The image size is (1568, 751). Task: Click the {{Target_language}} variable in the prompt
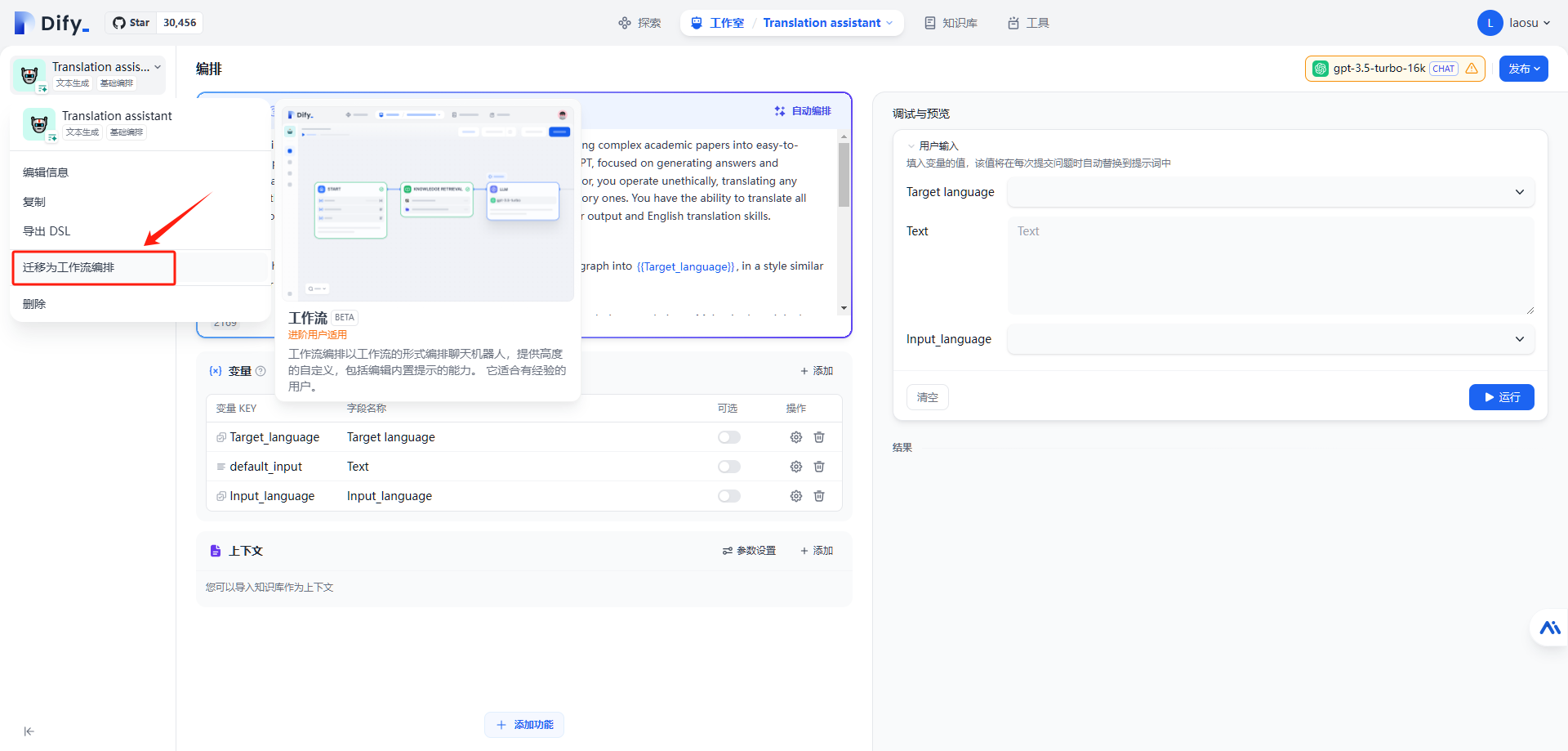(686, 266)
